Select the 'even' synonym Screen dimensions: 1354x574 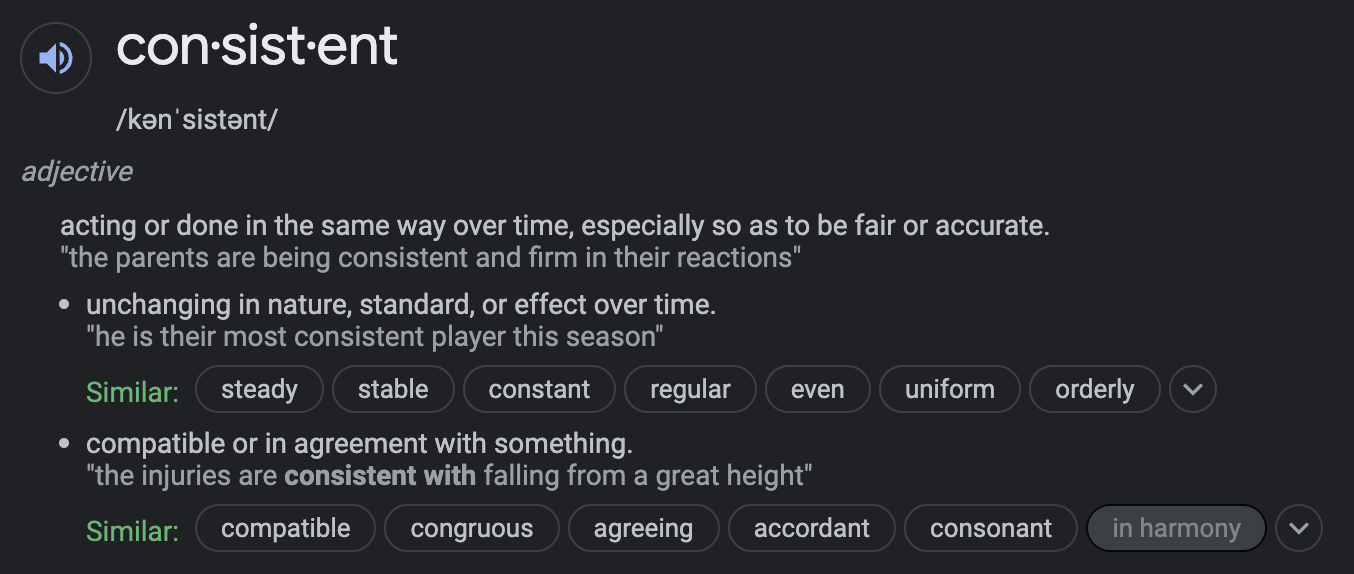[x=817, y=389]
